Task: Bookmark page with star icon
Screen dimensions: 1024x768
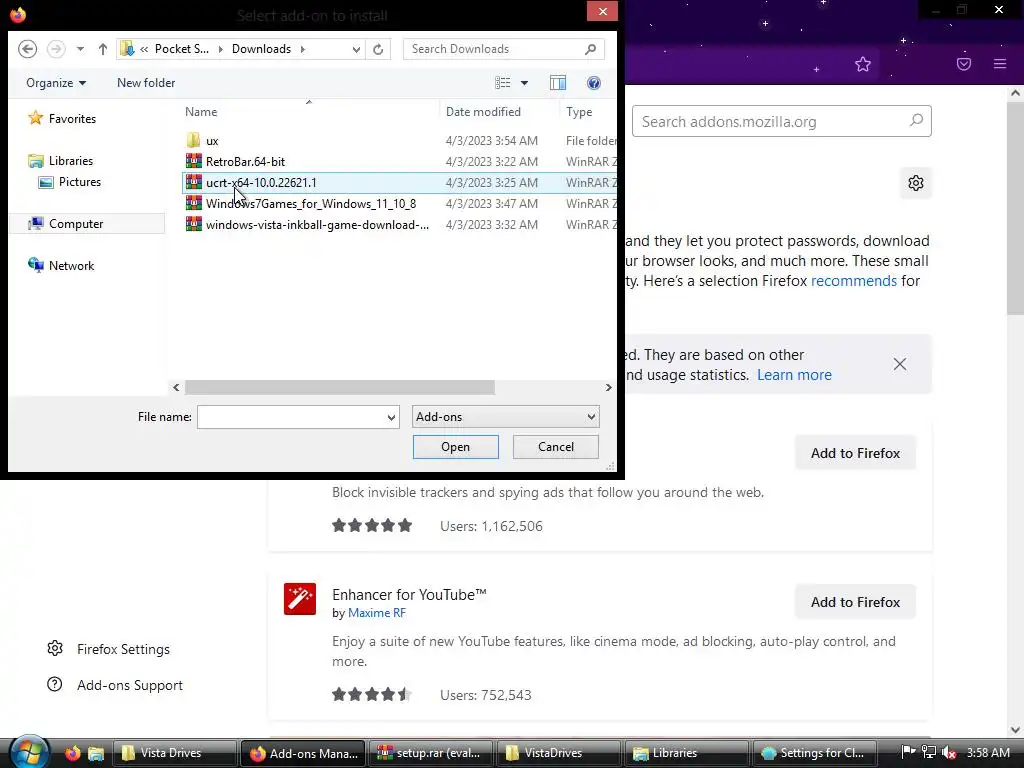Action: 863,64
